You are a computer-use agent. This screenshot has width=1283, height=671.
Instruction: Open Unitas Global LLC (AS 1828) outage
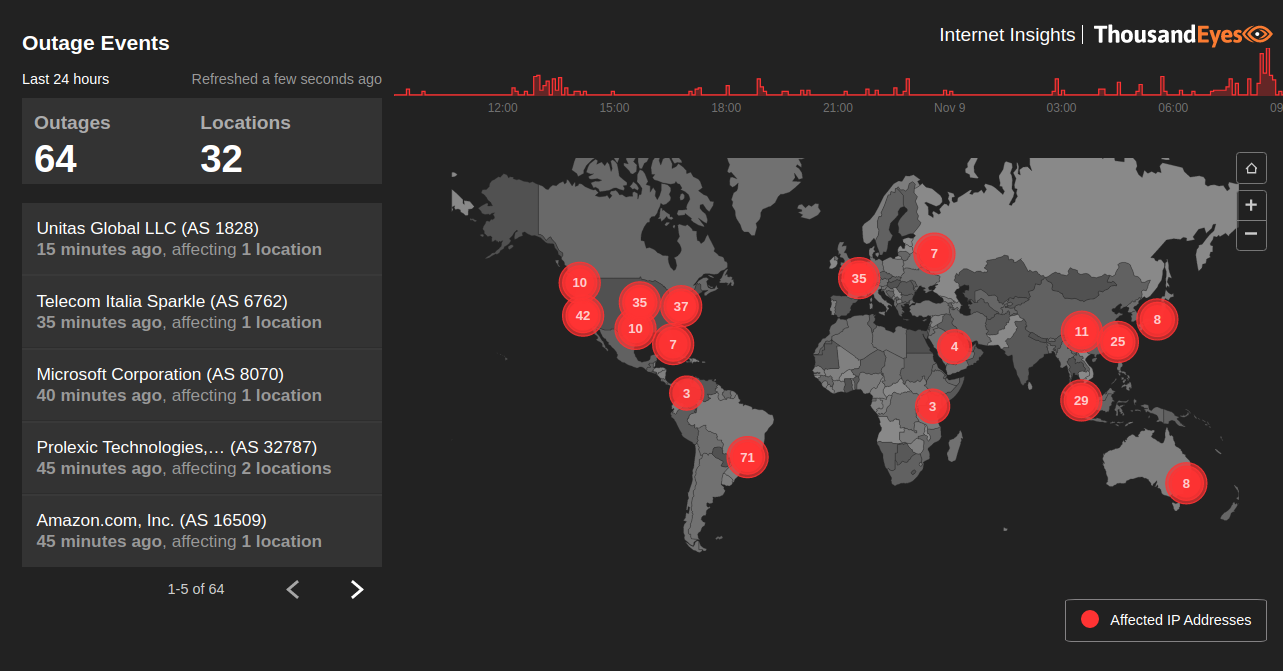coord(202,239)
